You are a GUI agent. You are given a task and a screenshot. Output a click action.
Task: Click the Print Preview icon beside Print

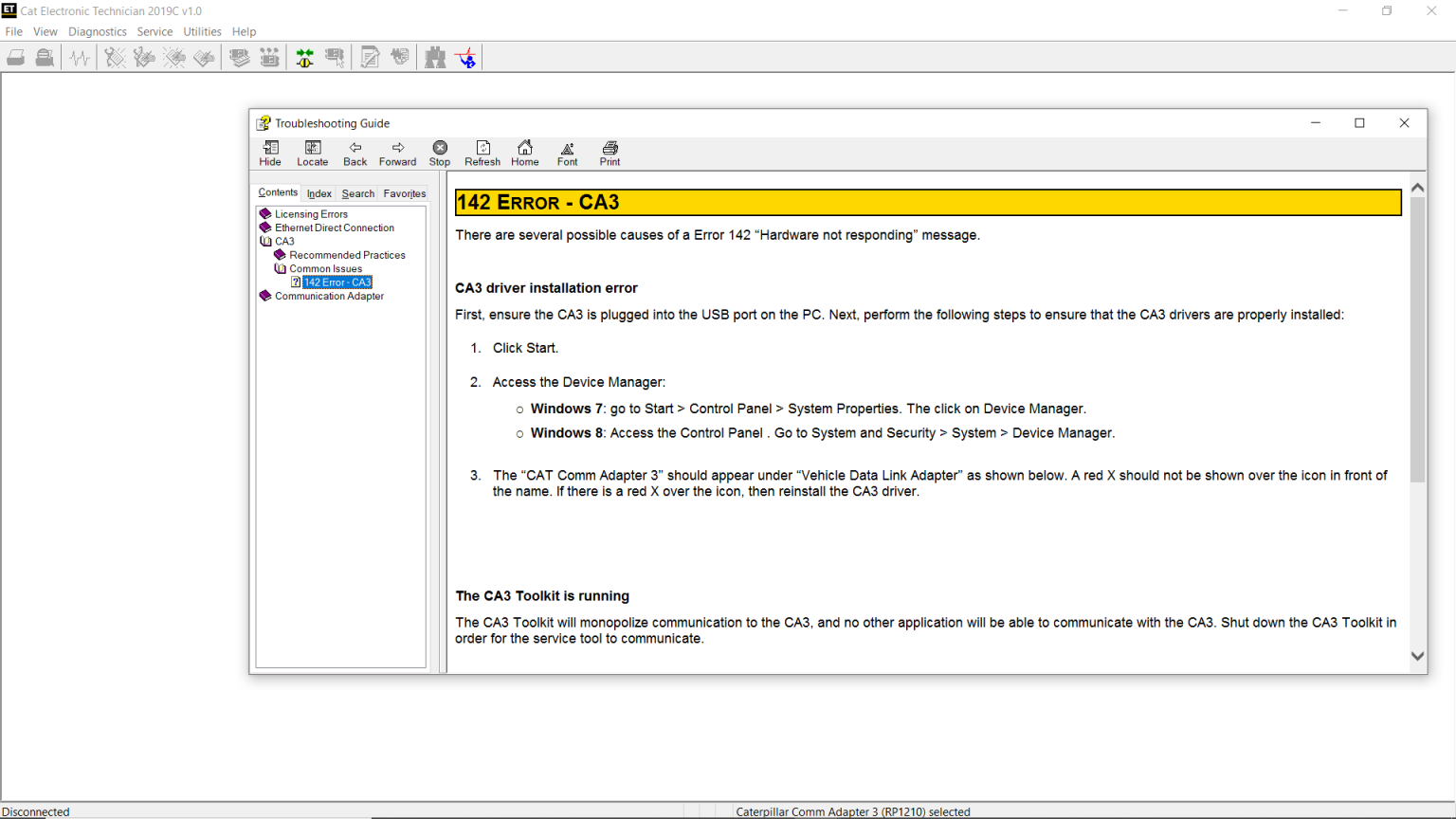44,57
